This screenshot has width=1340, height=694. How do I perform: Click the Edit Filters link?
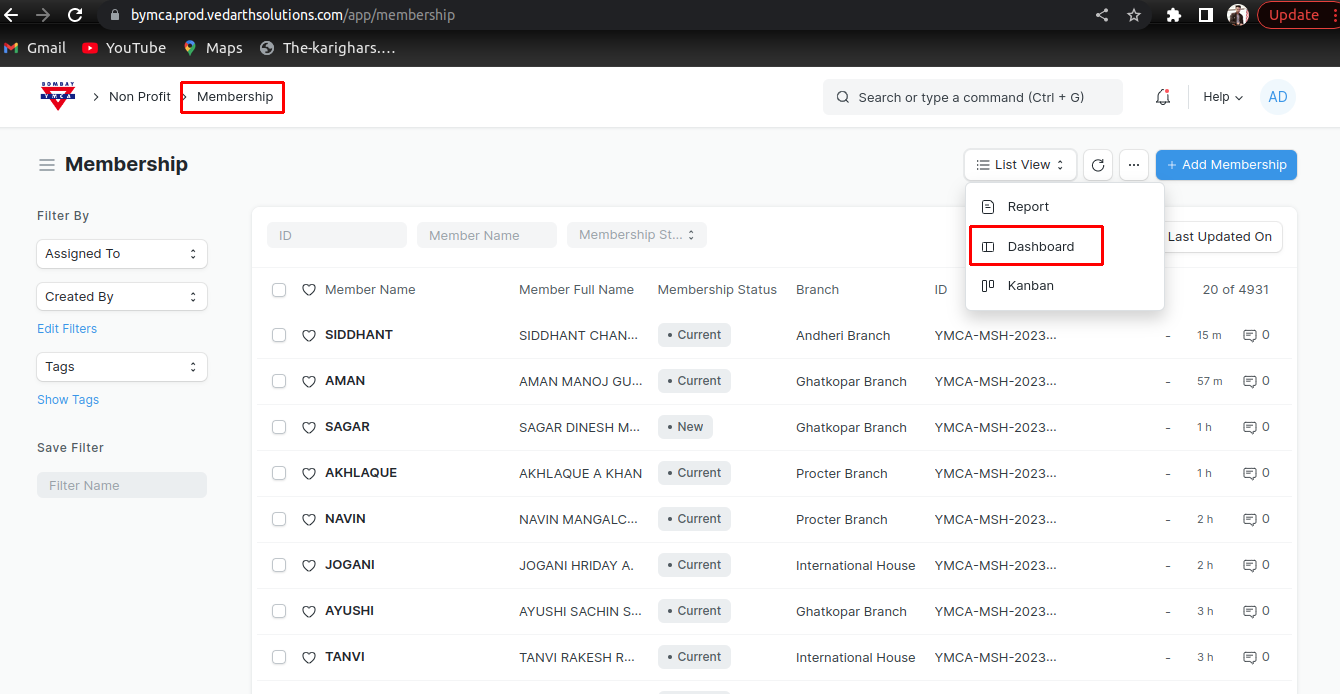tap(67, 329)
